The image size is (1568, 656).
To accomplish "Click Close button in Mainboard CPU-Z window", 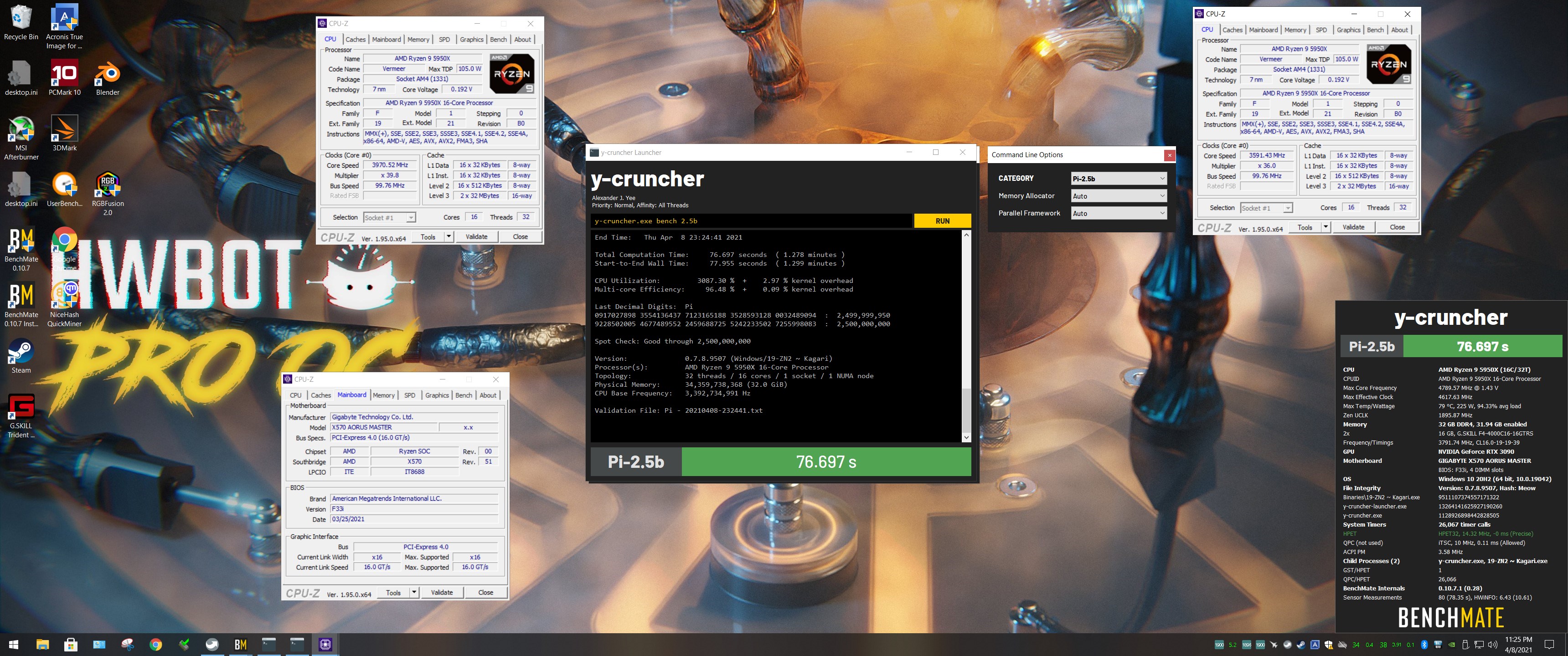I will coord(486,592).
